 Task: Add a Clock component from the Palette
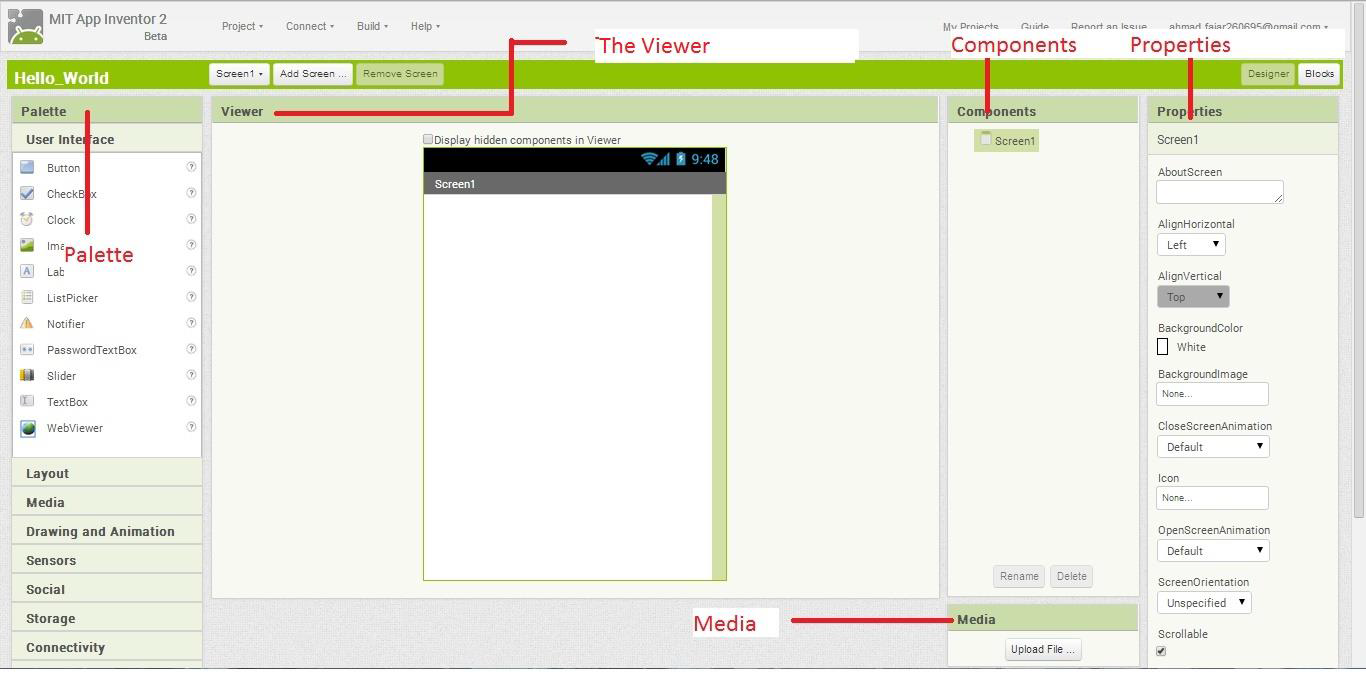click(60, 219)
